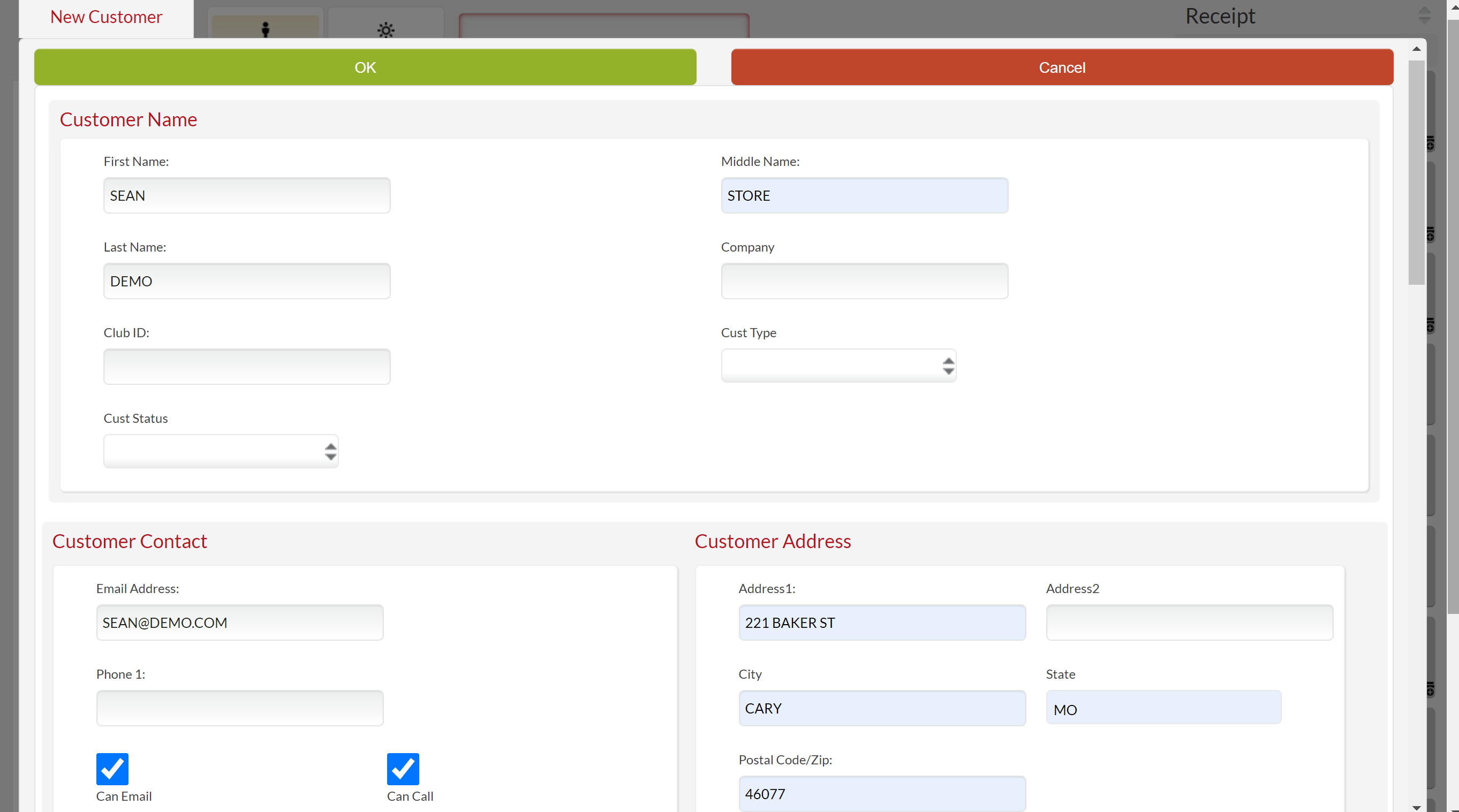This screenshot has height=812, width=1459.
Task: Focus the Middle Name field with STORE
Action: click(864, 196)
